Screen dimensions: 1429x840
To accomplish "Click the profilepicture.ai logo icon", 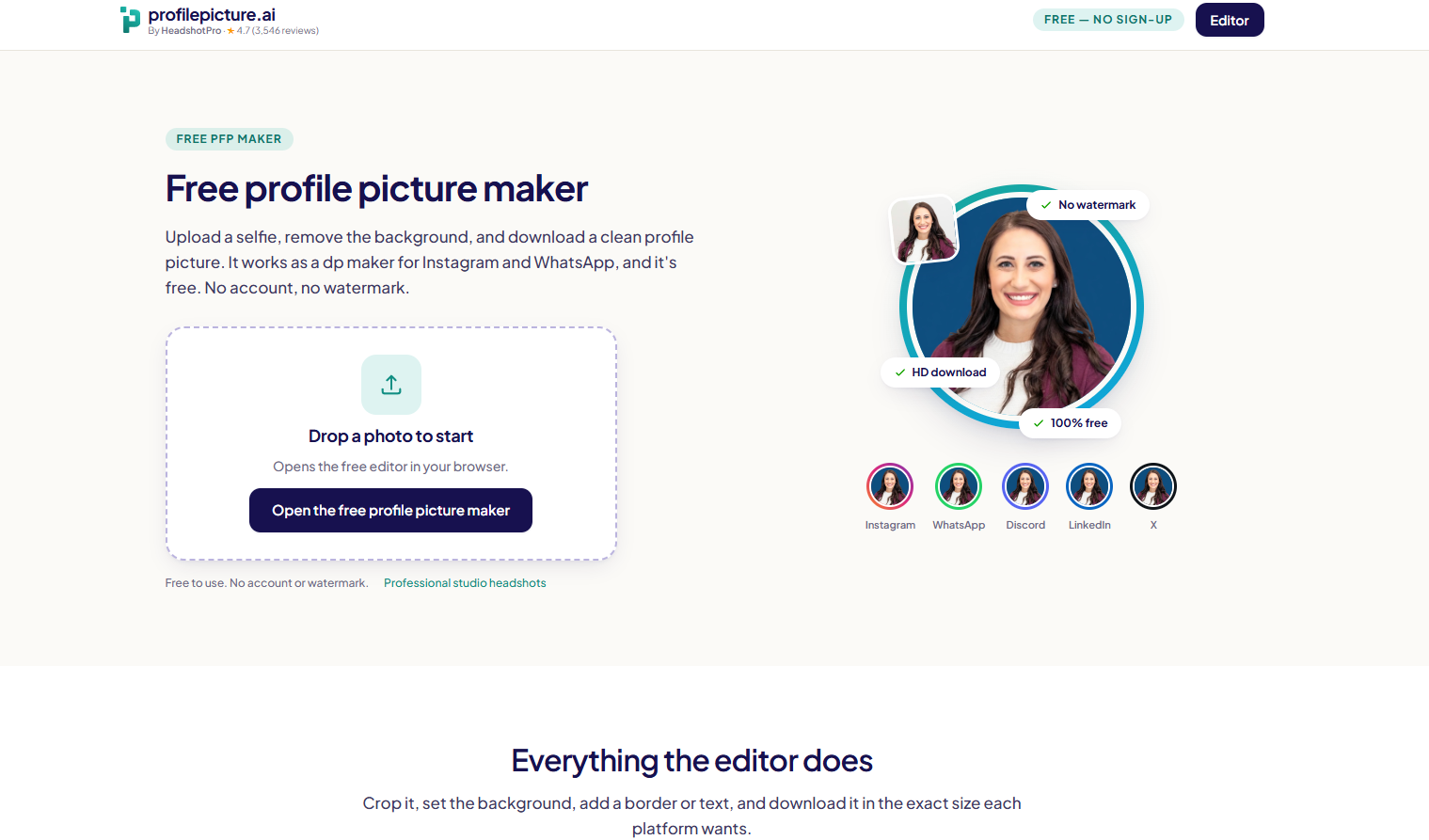I will click(130, 20).
